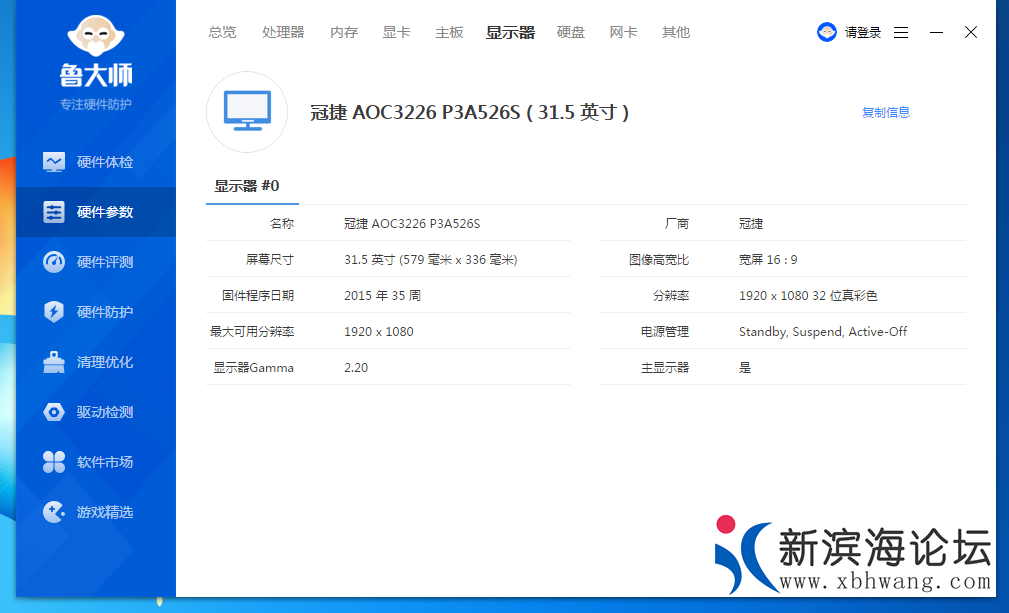This screenshot has width=1009, height=613.
Task: Click the 游戏精选 game icon
Action: point(54,512)
